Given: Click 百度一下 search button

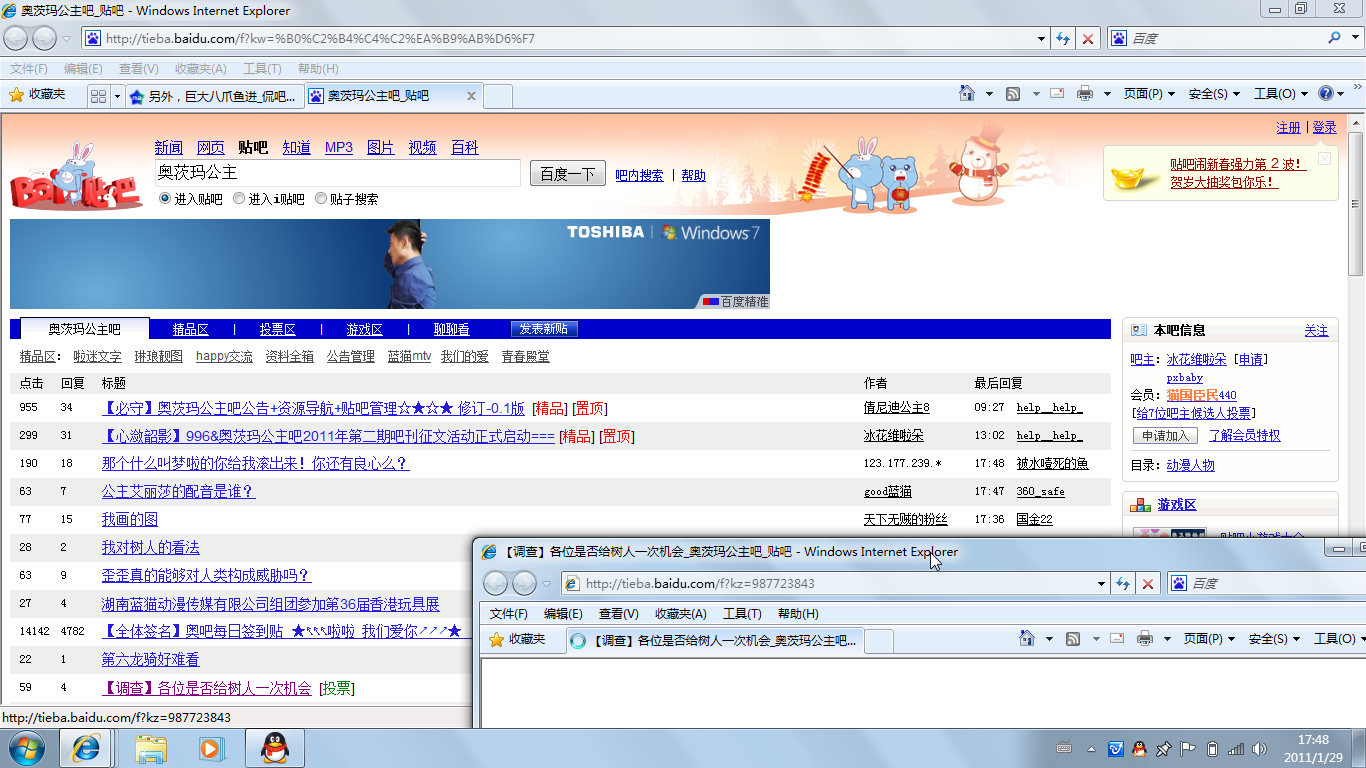Looking at the screenshot, I should point(567,174).
